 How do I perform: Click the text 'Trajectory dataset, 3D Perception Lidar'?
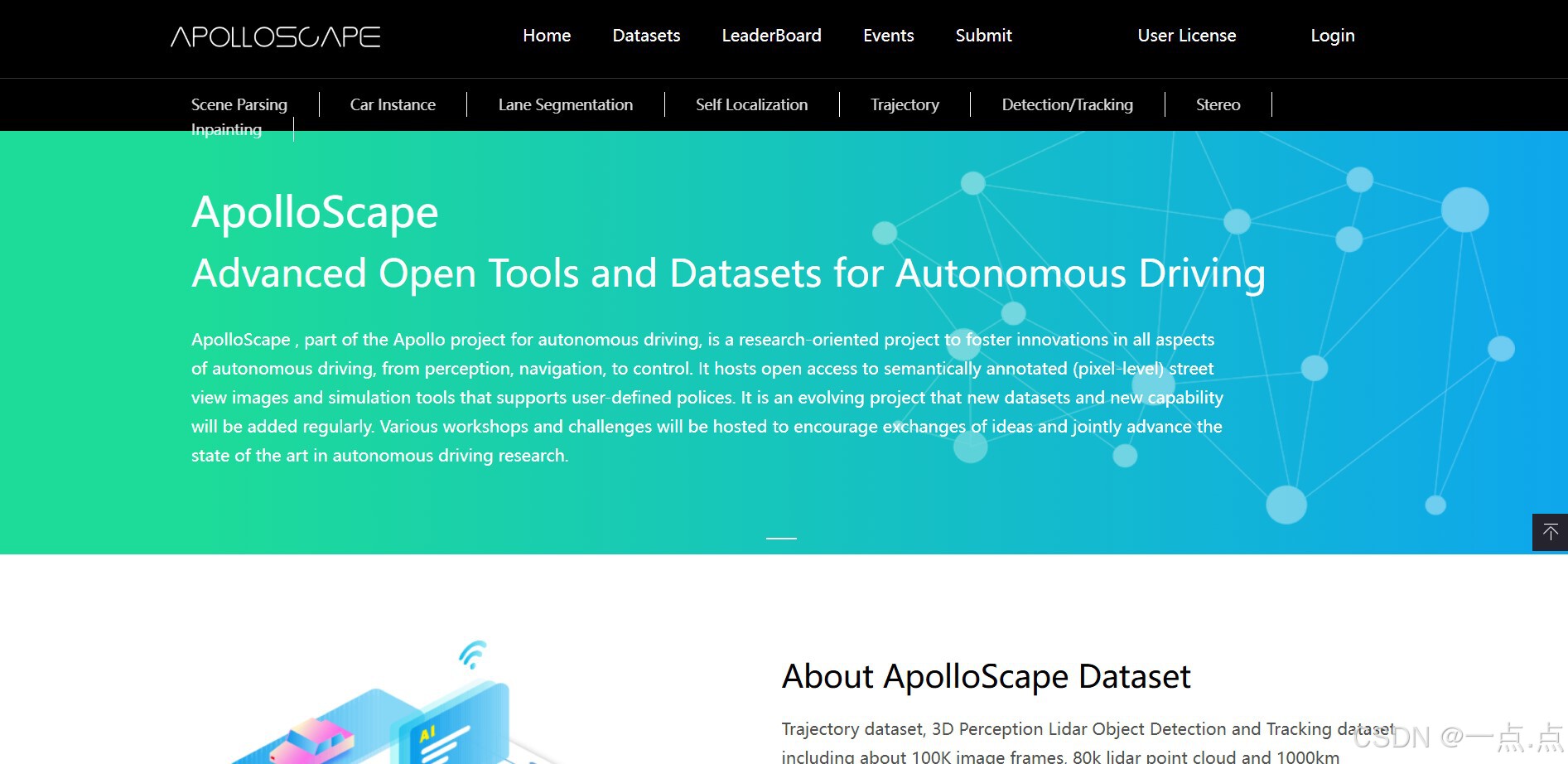click(1088, 729)
